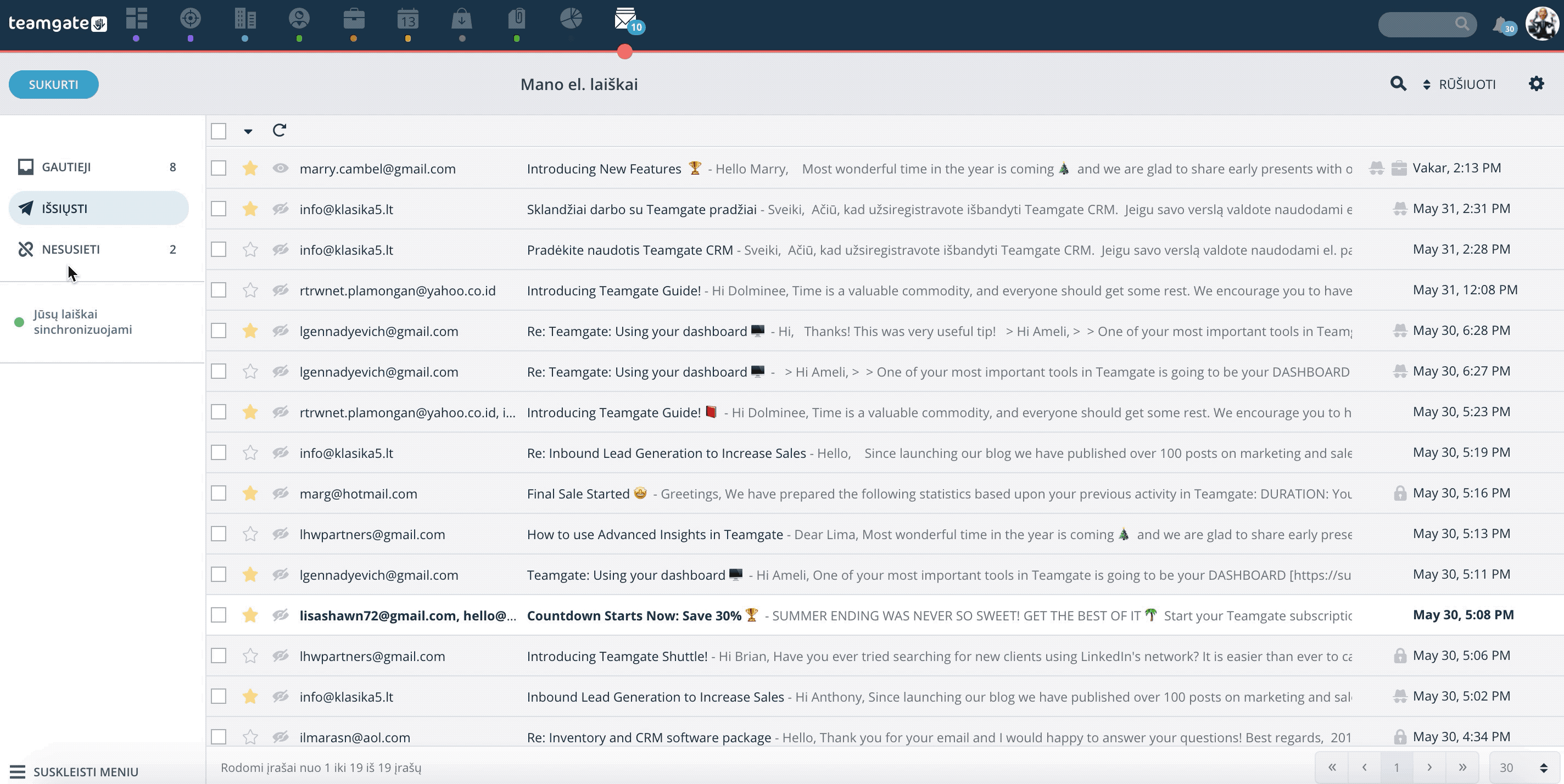This screenshot has width=1564, height=784.
Task: Click lock icon on marg@hotmail.com row
Action: pos(1399,494)
